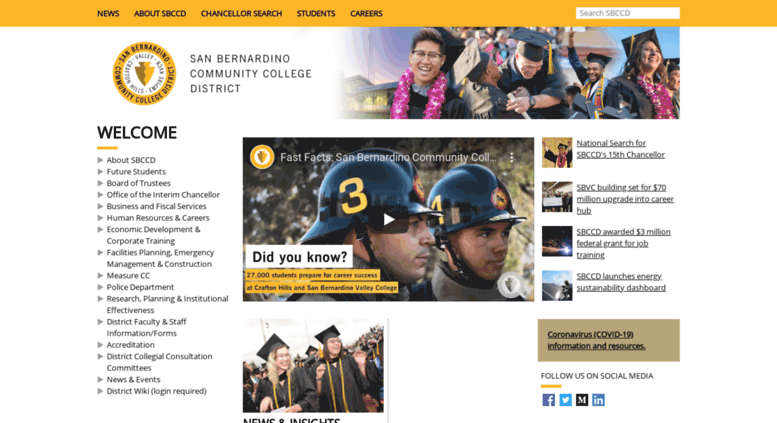777x423 pixels.
Task: Click the watermark icon in video corner
Action: click(x=510, y=285)
